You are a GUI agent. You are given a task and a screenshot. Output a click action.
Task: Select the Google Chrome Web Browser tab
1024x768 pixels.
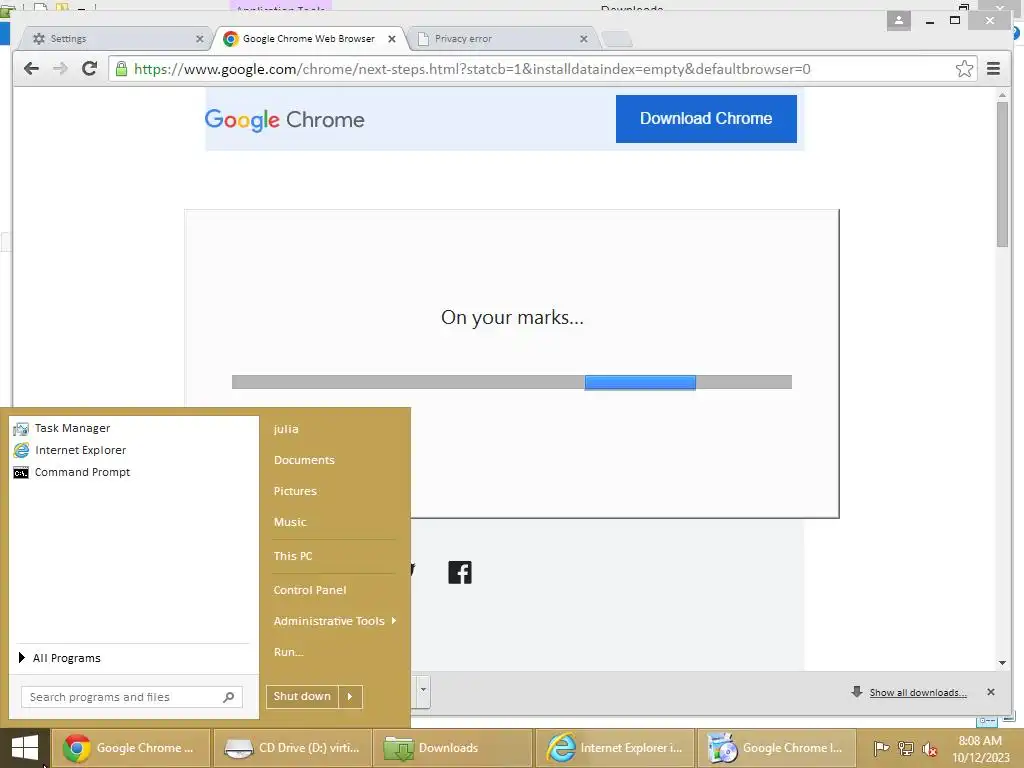pyautogui.click(x=310, y=39)
